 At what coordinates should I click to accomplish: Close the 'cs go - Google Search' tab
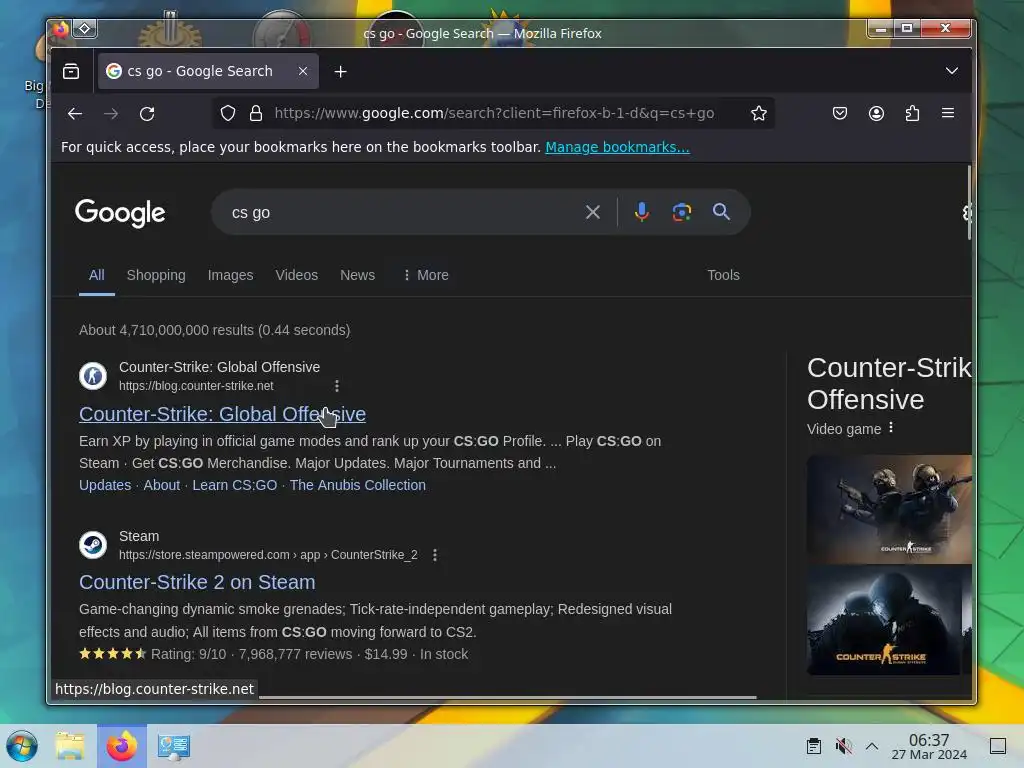pos(302,71)
